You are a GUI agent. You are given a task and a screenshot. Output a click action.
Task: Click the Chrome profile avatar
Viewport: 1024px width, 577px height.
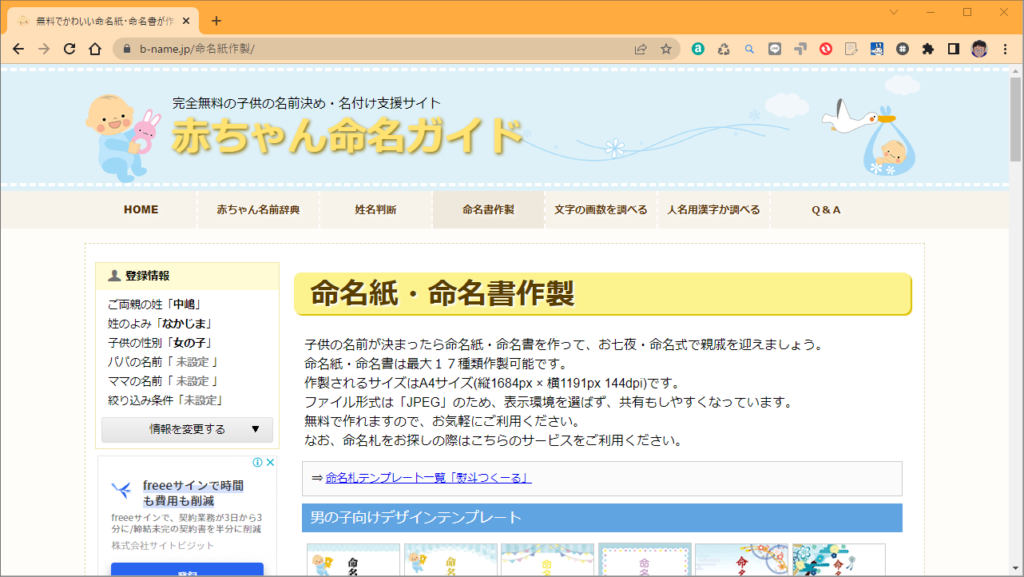[977, 47]
